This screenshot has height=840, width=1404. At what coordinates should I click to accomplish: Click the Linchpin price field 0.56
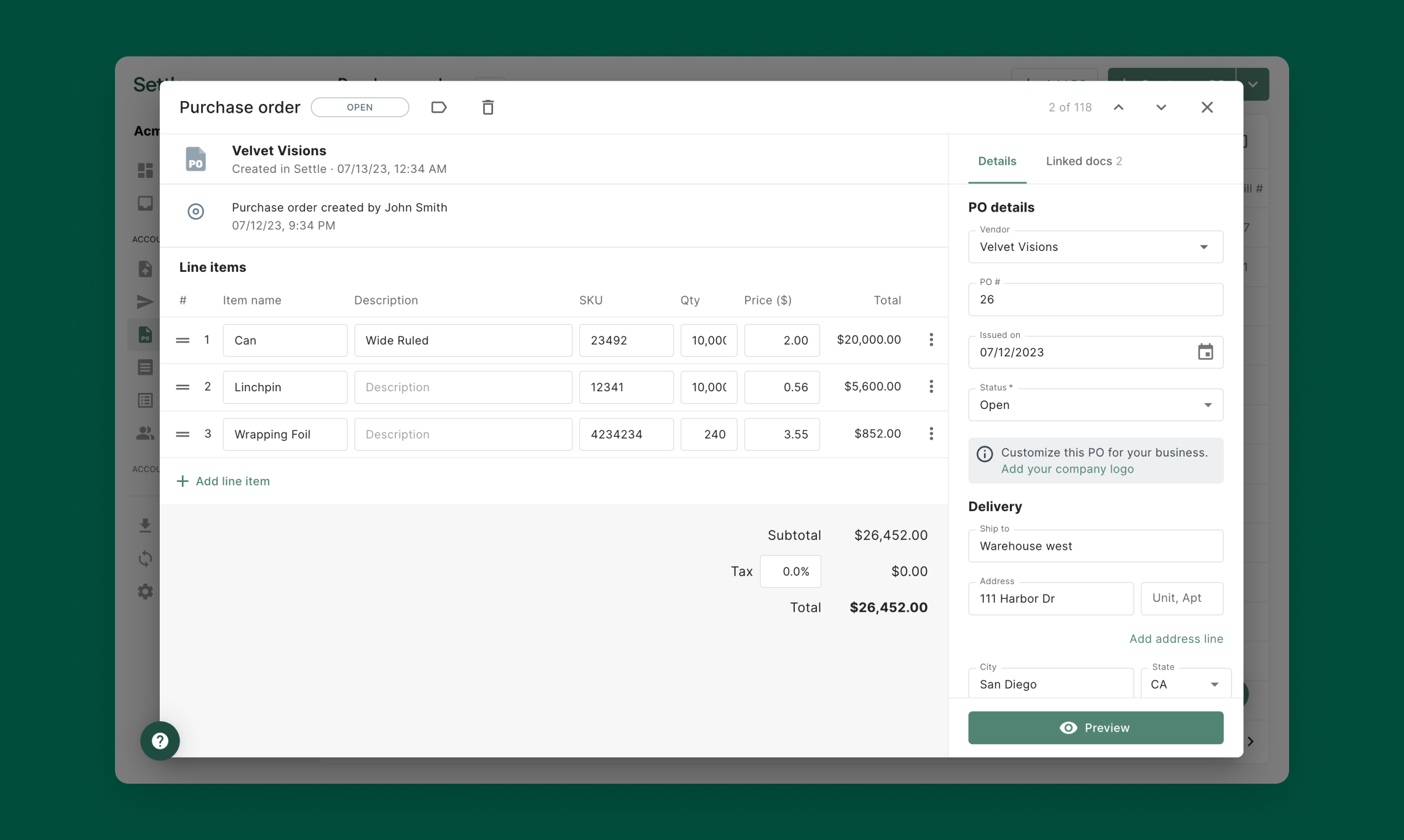[x=782, y=387]
